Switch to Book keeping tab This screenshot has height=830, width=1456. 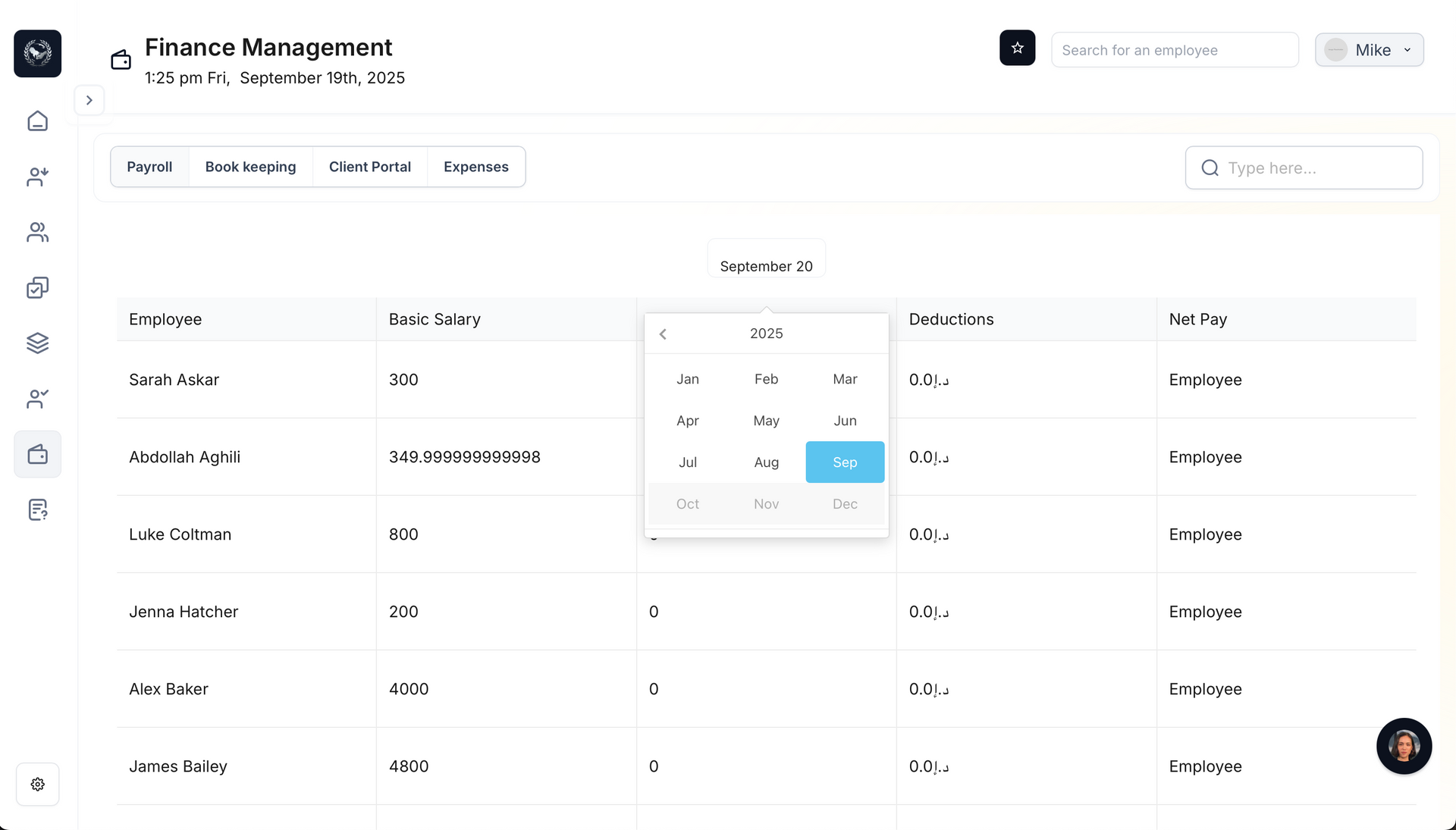point(250,167)
